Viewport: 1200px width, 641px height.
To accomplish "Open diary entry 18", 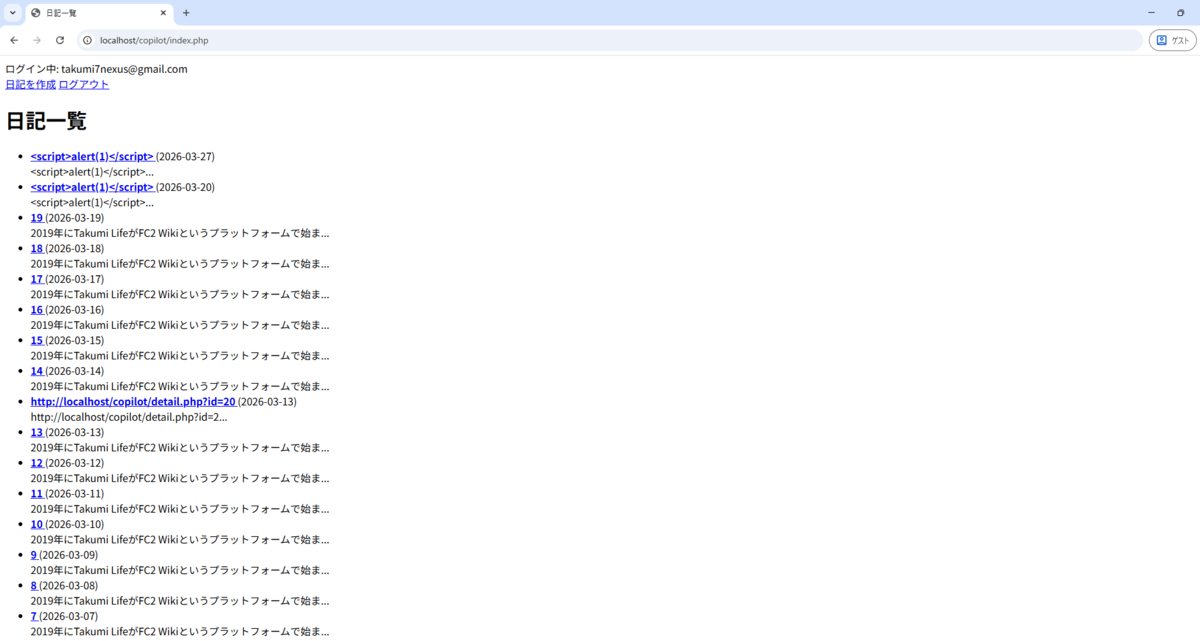I will point(37,249).
